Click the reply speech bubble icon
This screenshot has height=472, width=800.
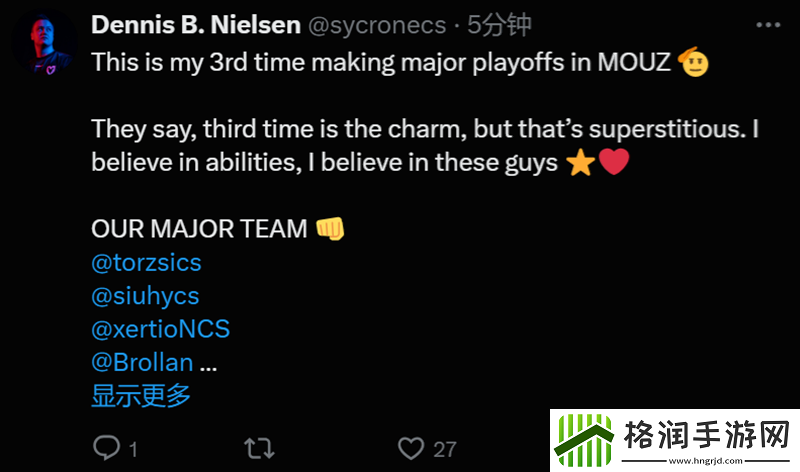point(106,449)
